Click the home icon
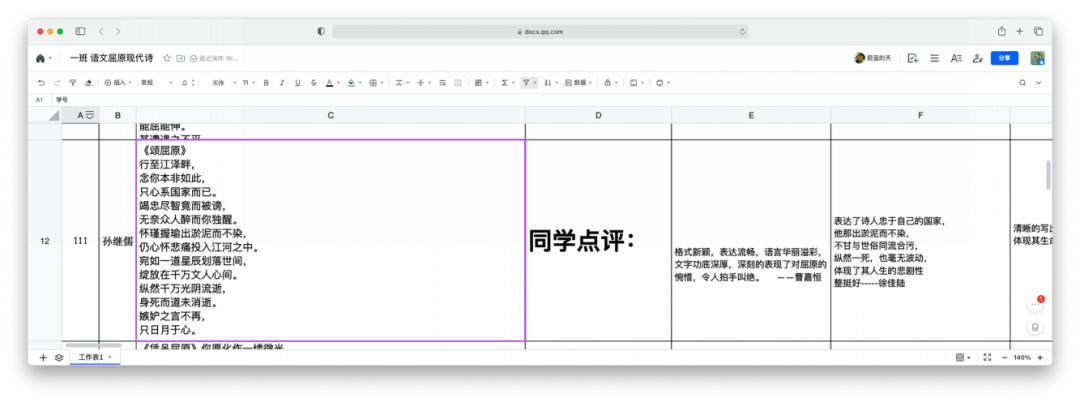Image resolution: width=1080 pixels, height=402 pixels. pos(40,58)
